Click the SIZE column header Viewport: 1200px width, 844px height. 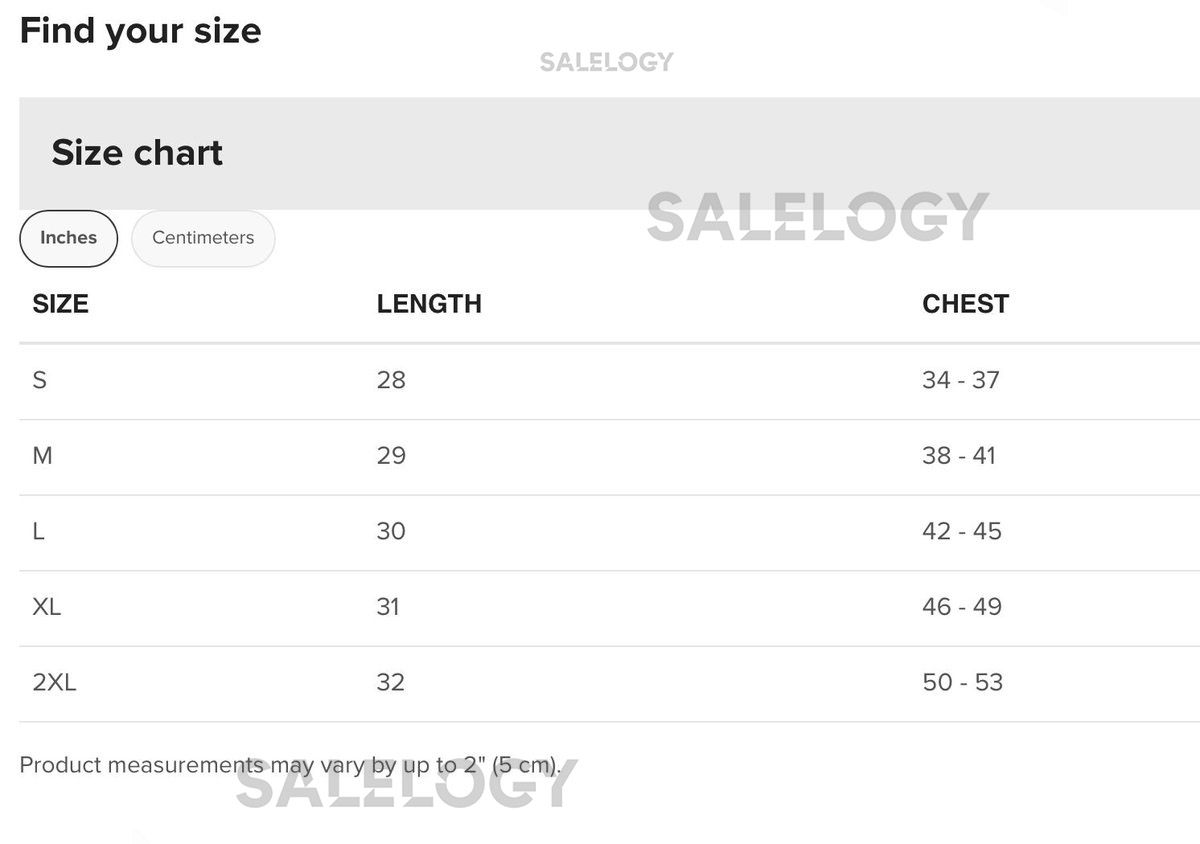(60, 304)
